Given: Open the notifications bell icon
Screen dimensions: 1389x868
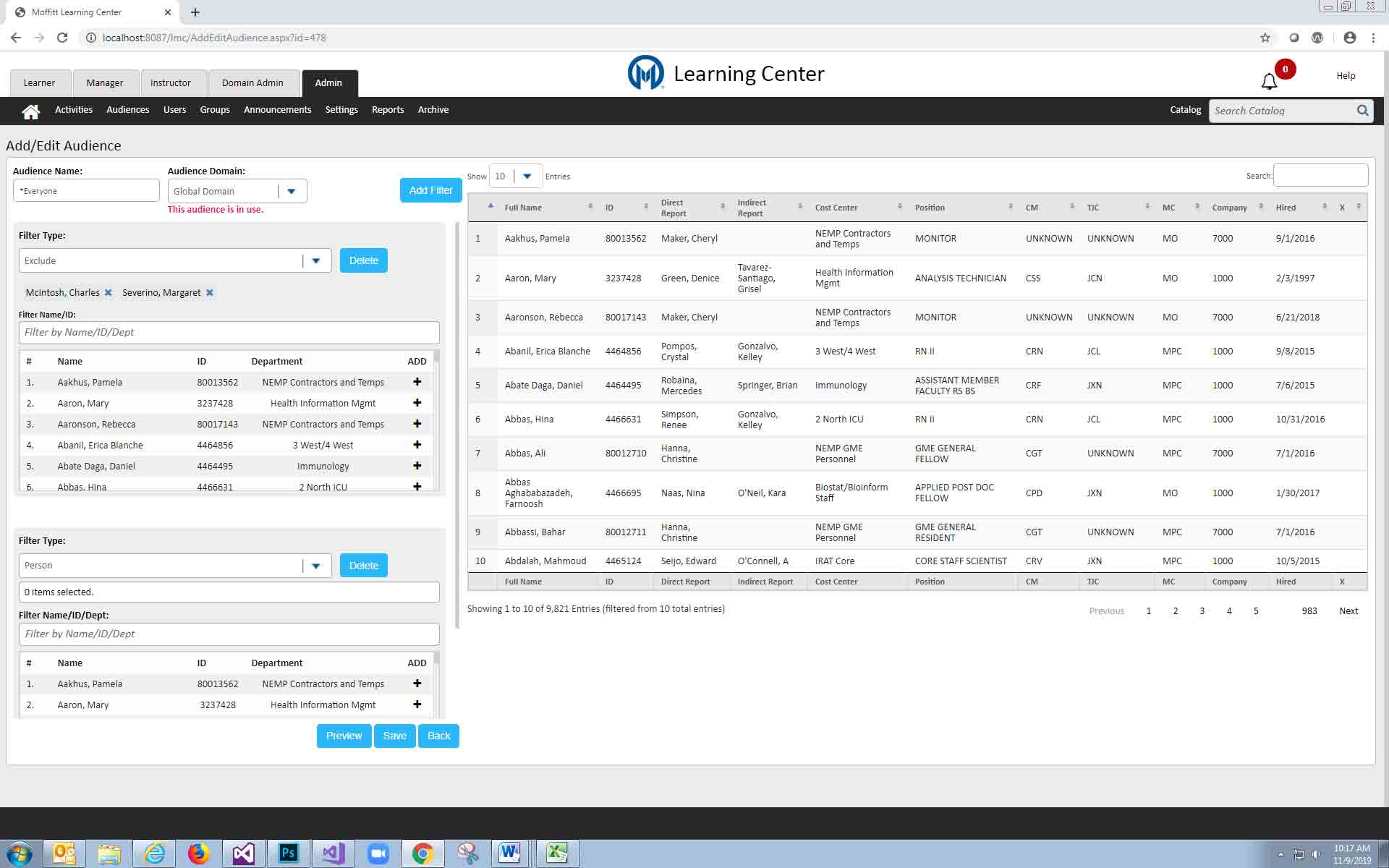Looking at the screenshot, I should pos(1269,81).
